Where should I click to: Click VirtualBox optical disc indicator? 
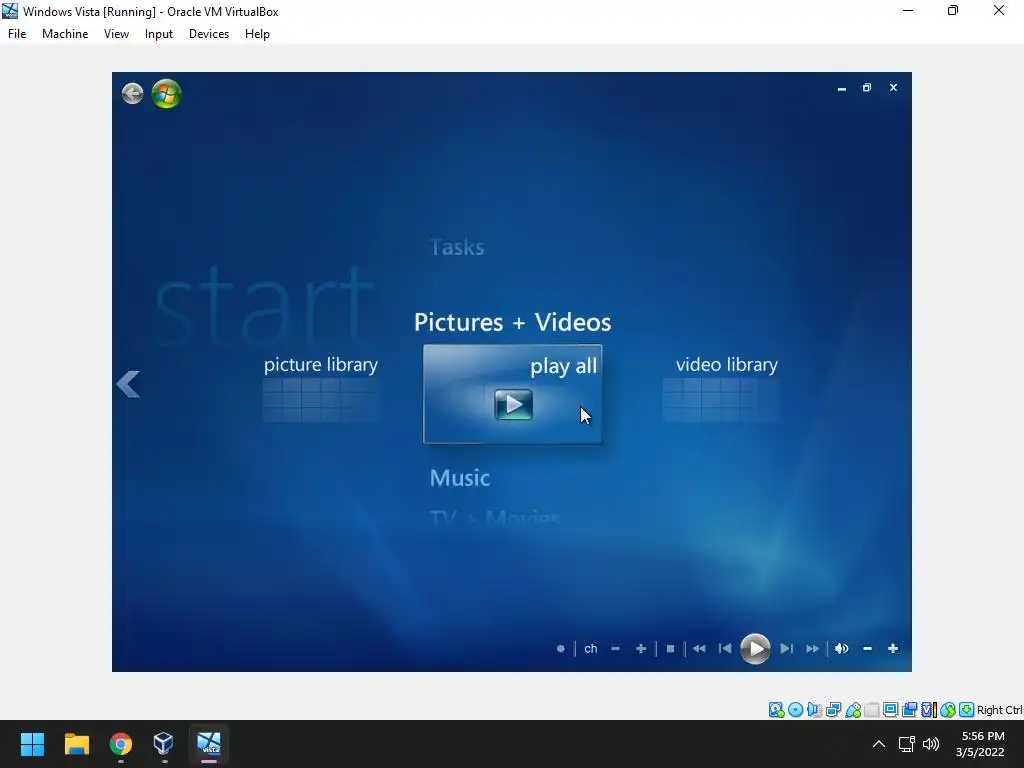[795, 710]
